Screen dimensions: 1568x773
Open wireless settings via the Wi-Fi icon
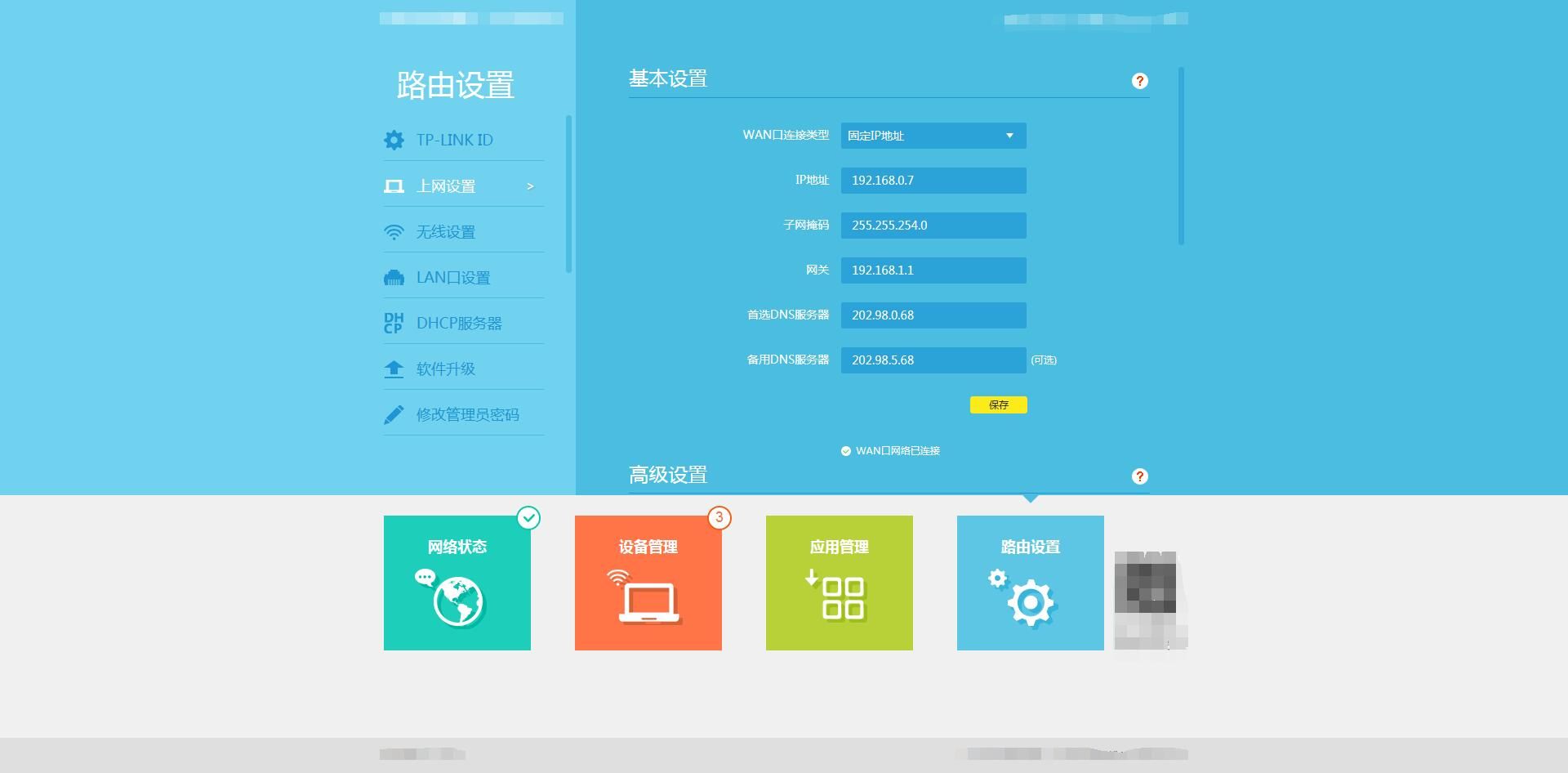click(x=394, y=232)
